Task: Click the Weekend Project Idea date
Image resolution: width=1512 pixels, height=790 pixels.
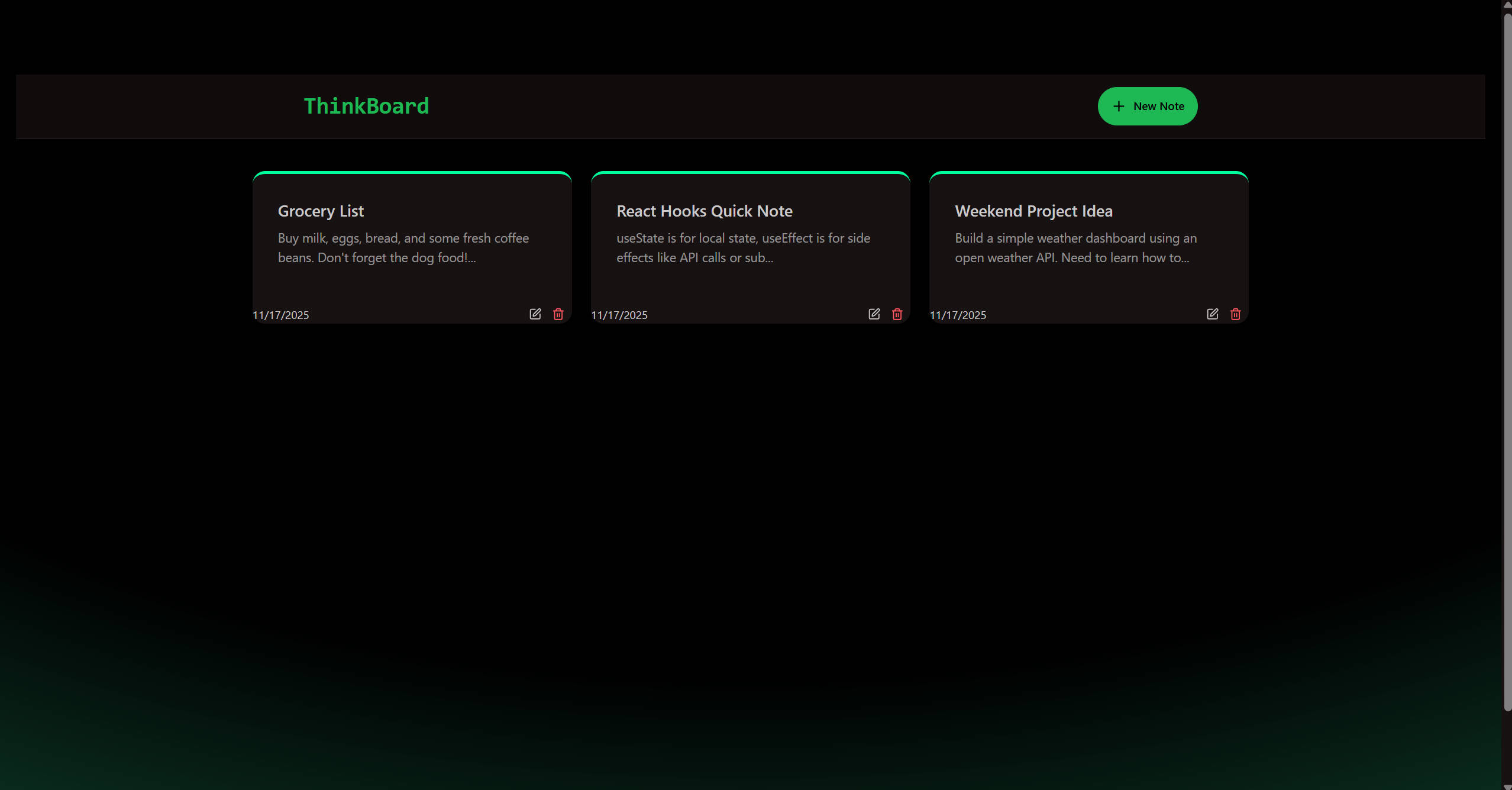Action: coord(957,315)
